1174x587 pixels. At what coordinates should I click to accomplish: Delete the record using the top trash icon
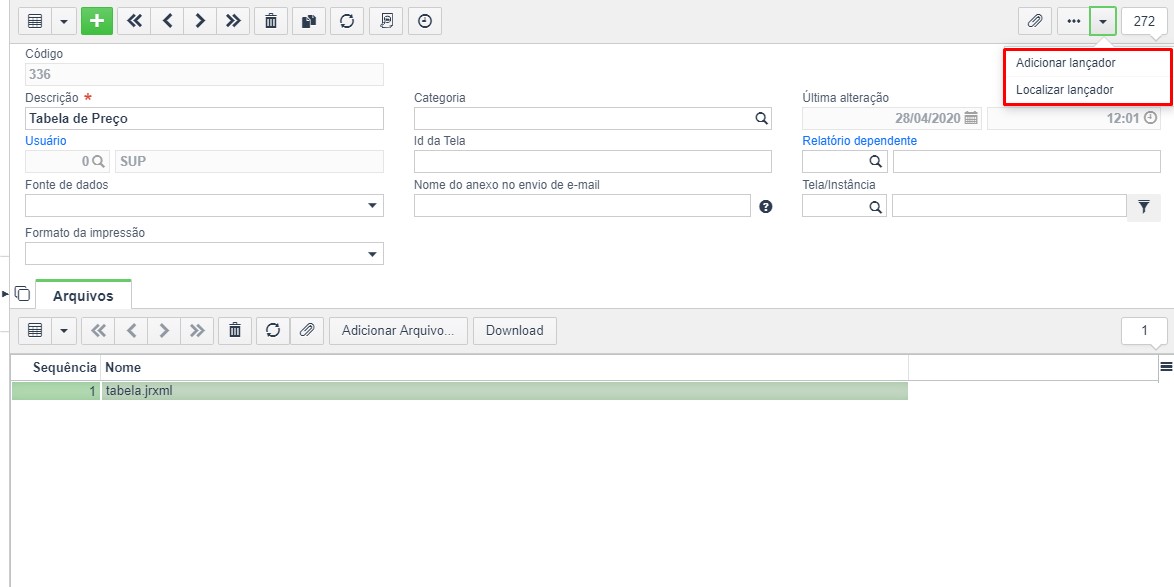pyautogui.click(x=271, y=21)
